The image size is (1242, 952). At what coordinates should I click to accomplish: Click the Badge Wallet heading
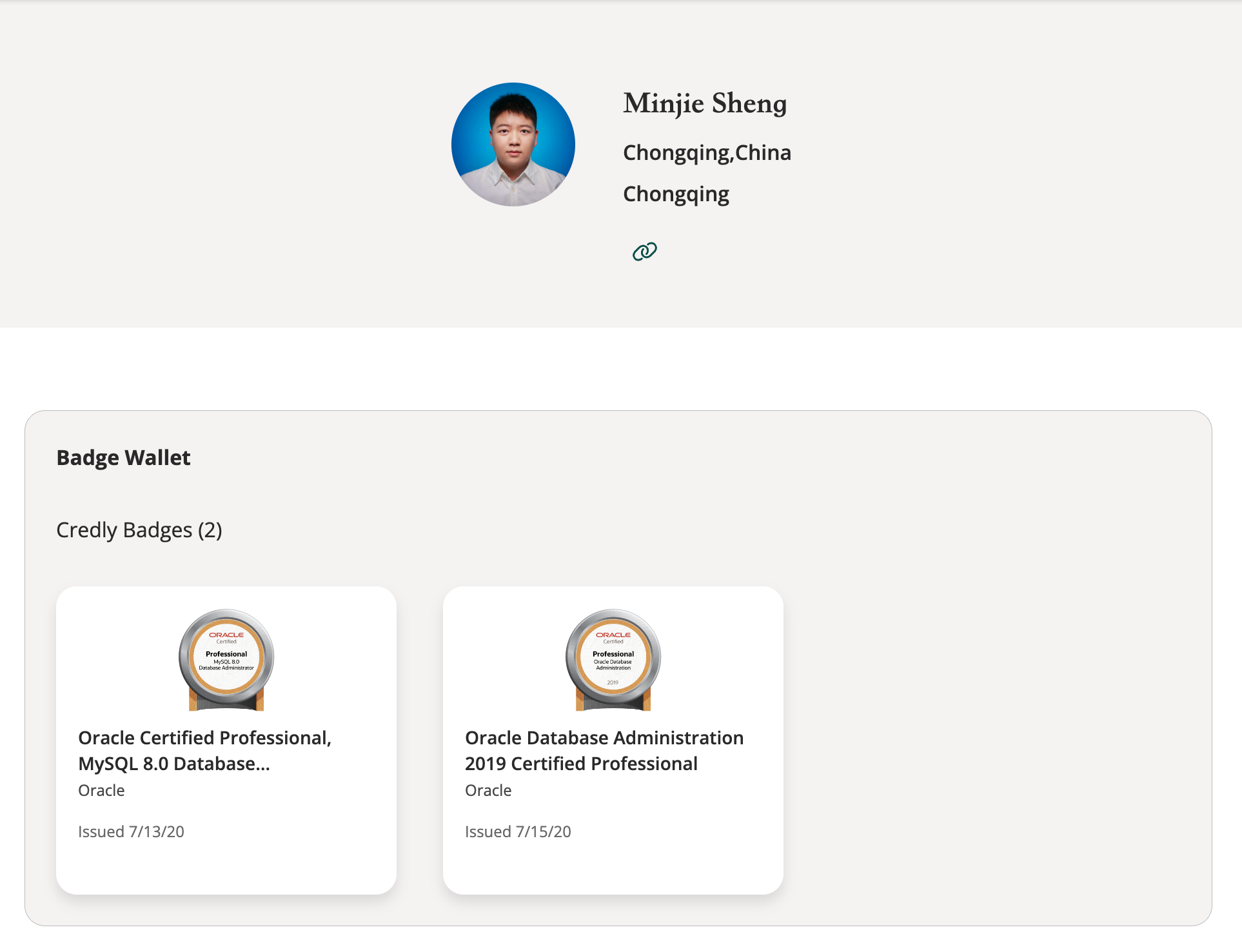click(123, 457)
